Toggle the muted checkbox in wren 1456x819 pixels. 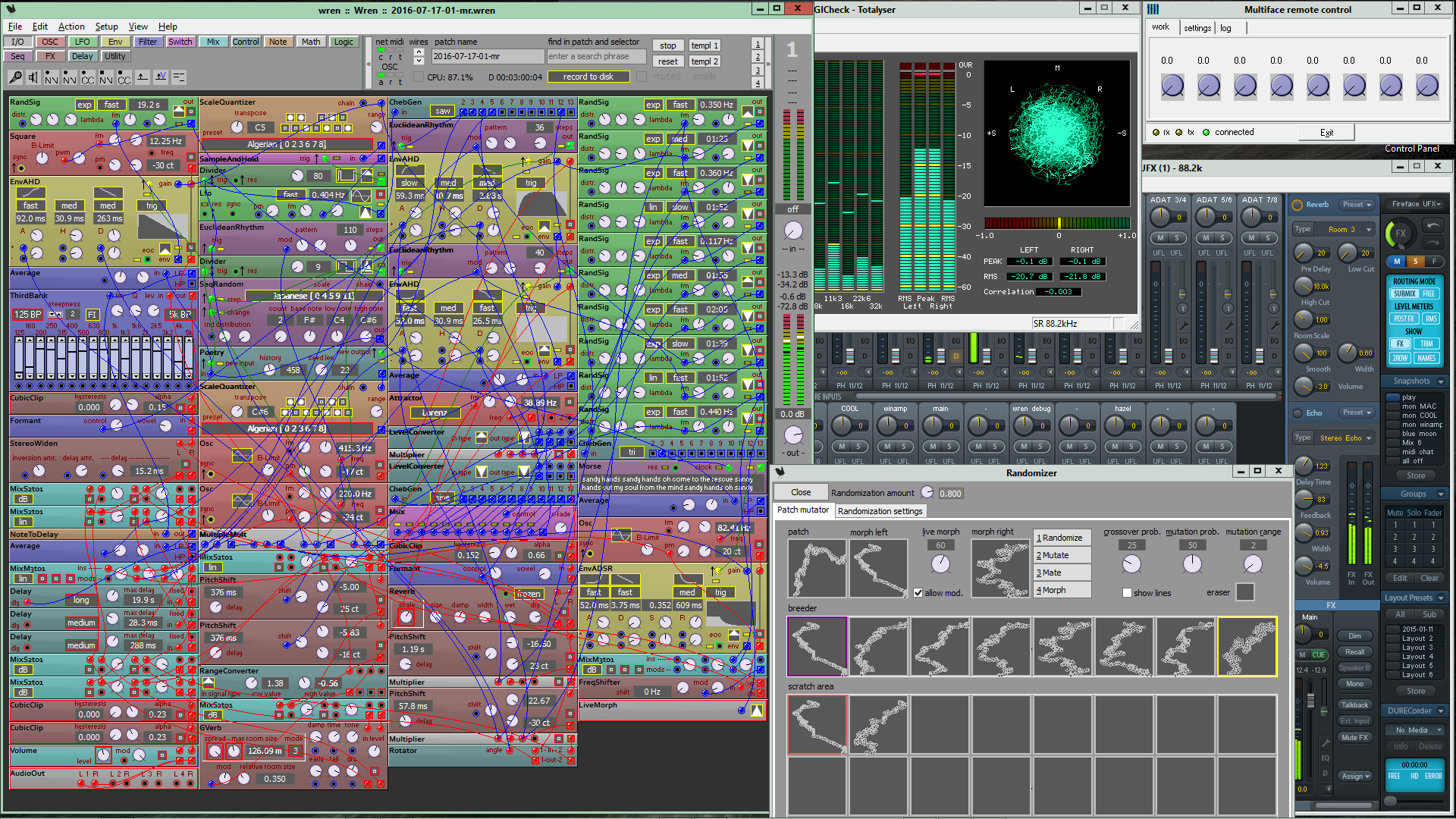642,77
